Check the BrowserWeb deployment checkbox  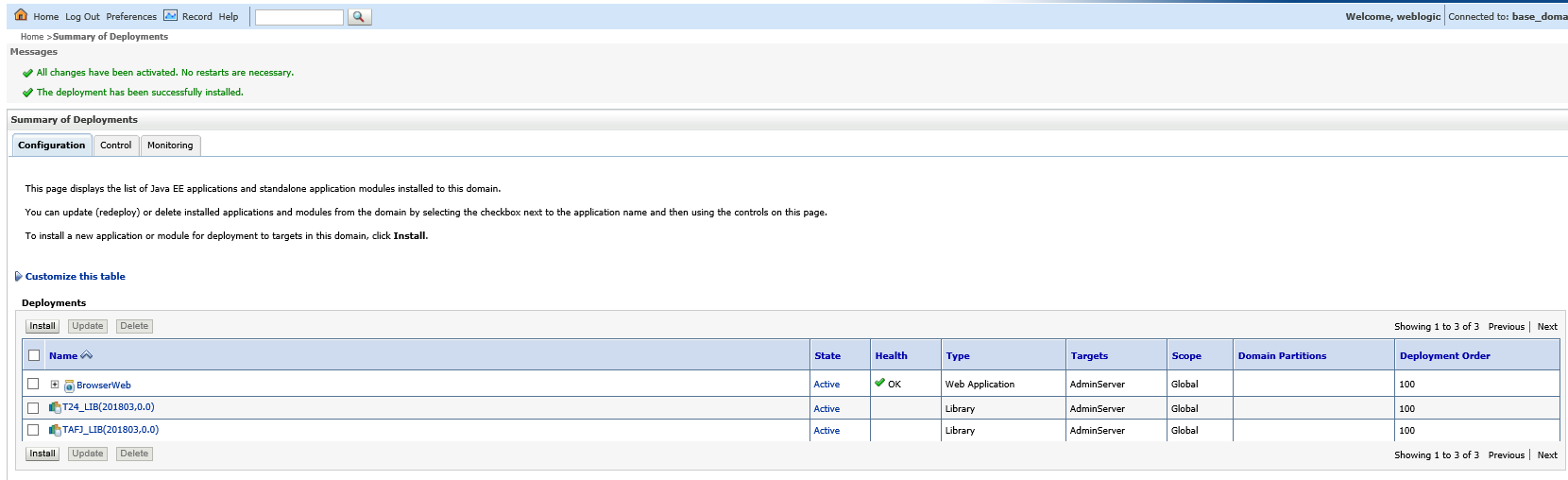[33, 384]
